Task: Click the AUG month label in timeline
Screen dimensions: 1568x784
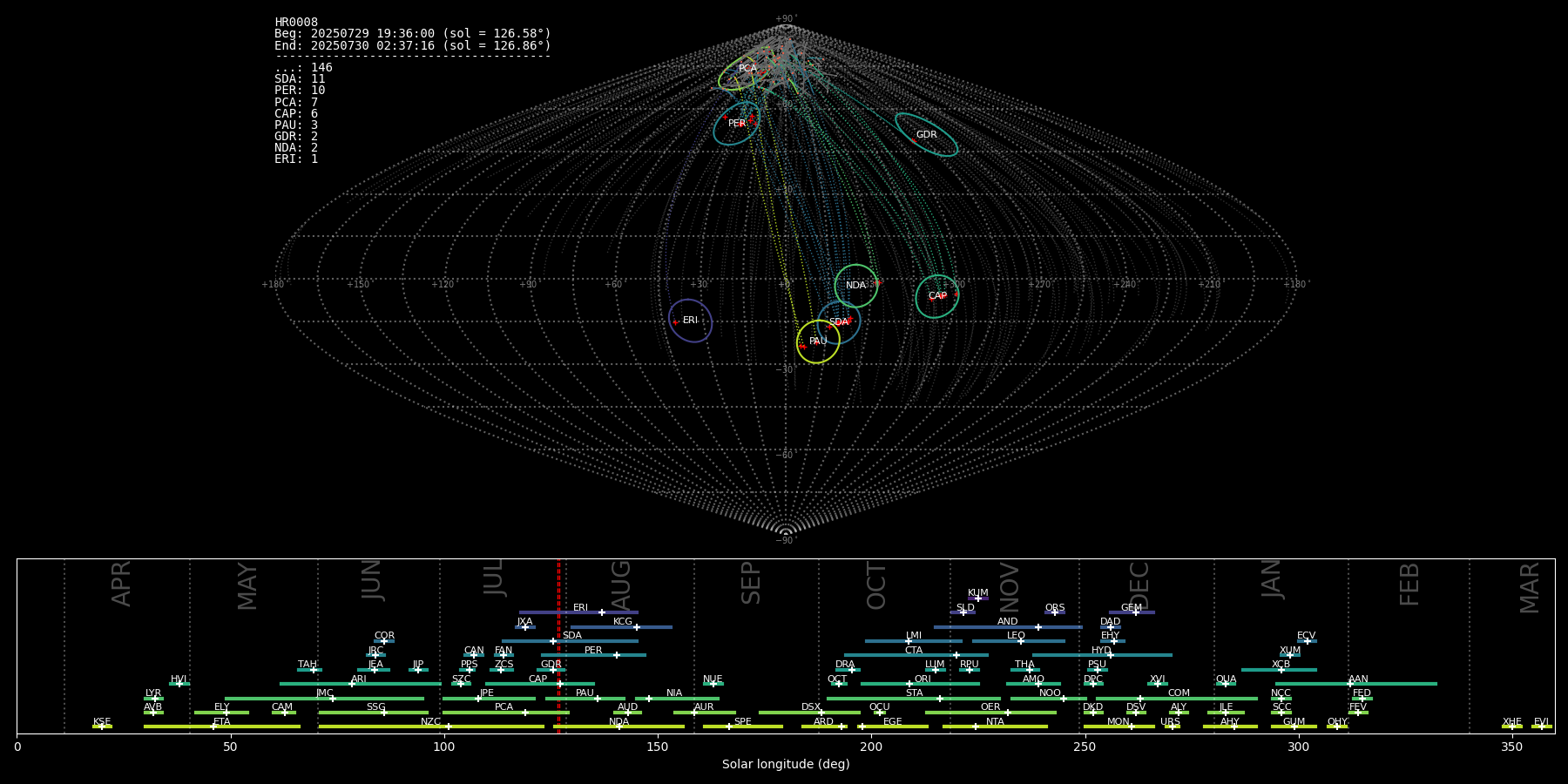Action: coord(621,586)
